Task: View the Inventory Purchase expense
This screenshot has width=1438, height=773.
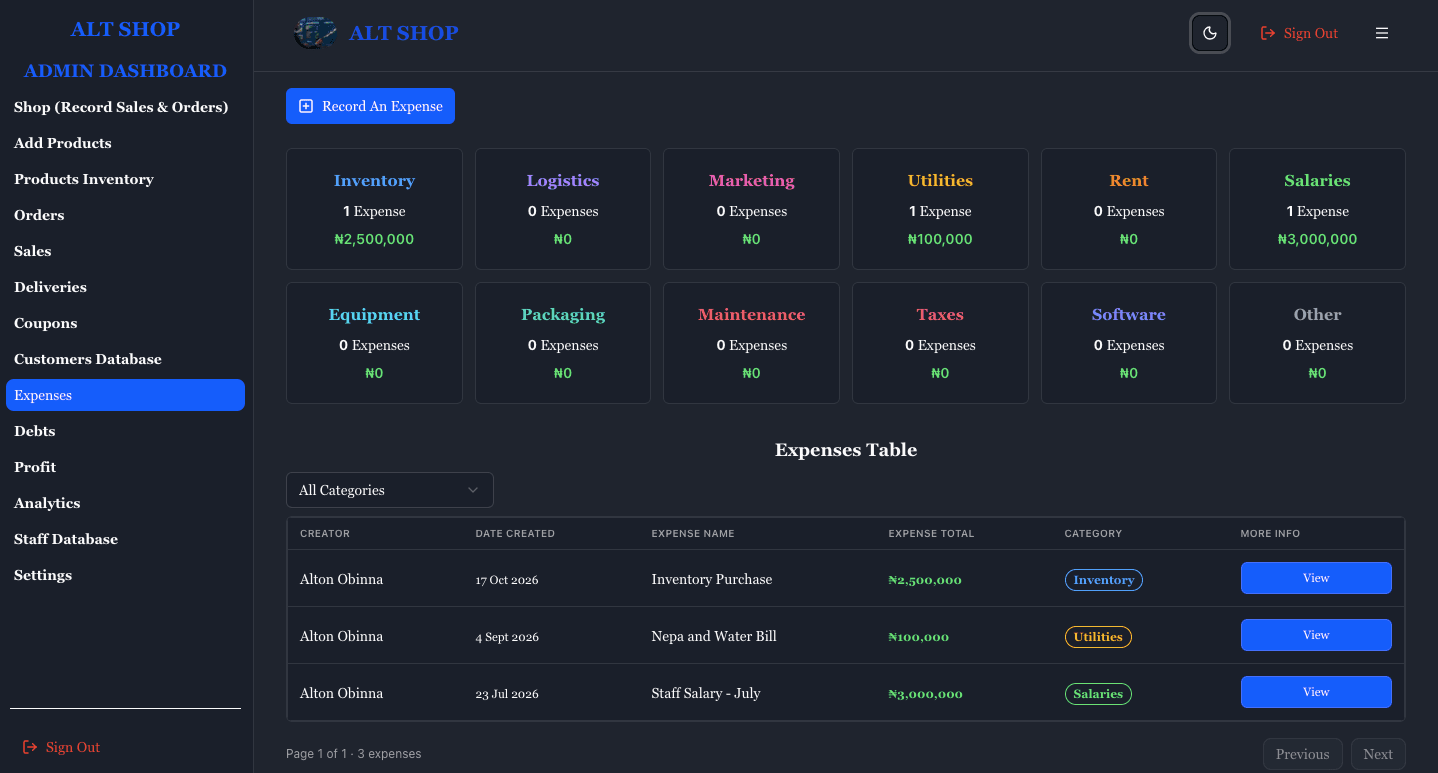Action: [1316, 578]
